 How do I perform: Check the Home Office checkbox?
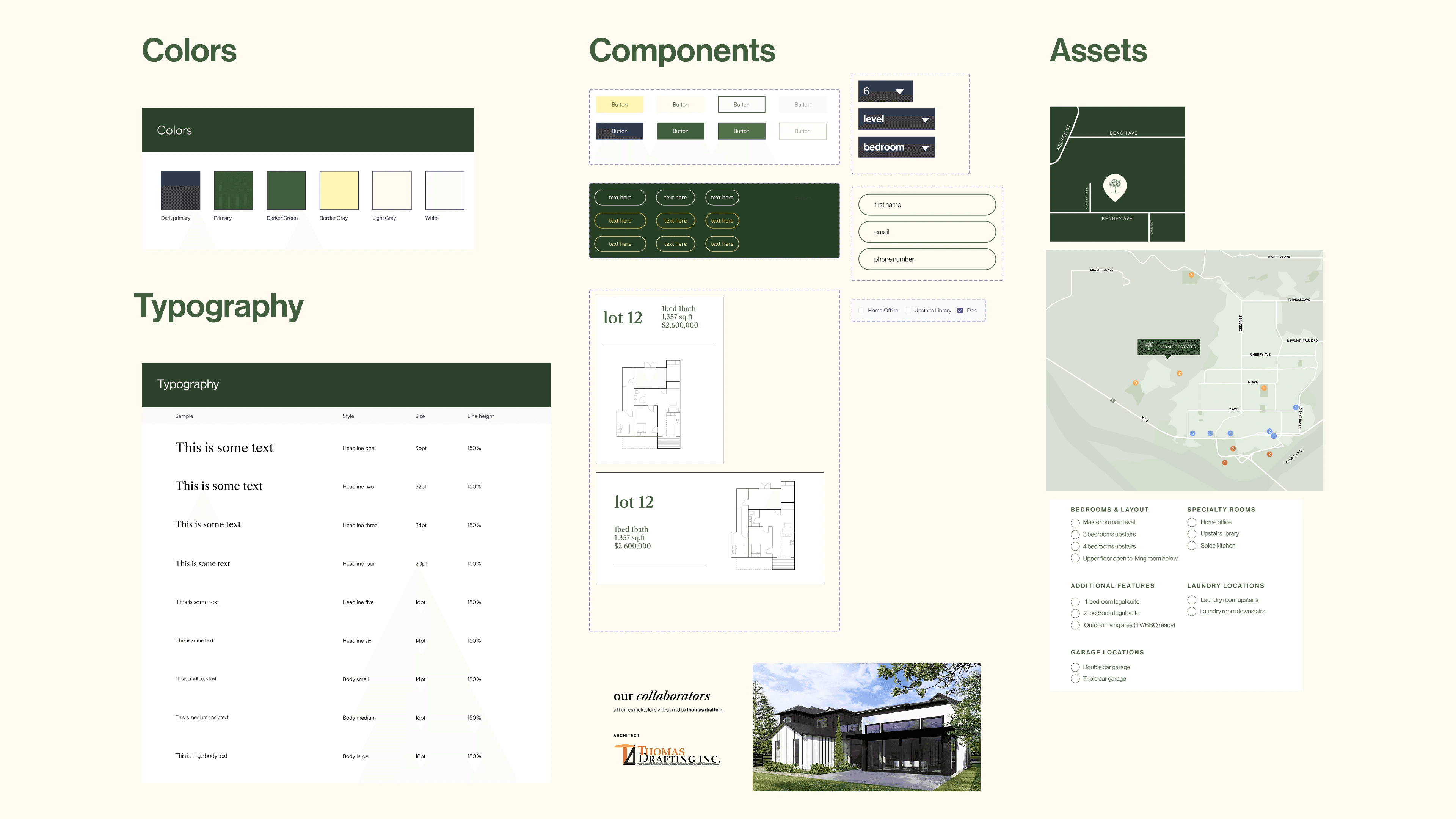point(861,310)
